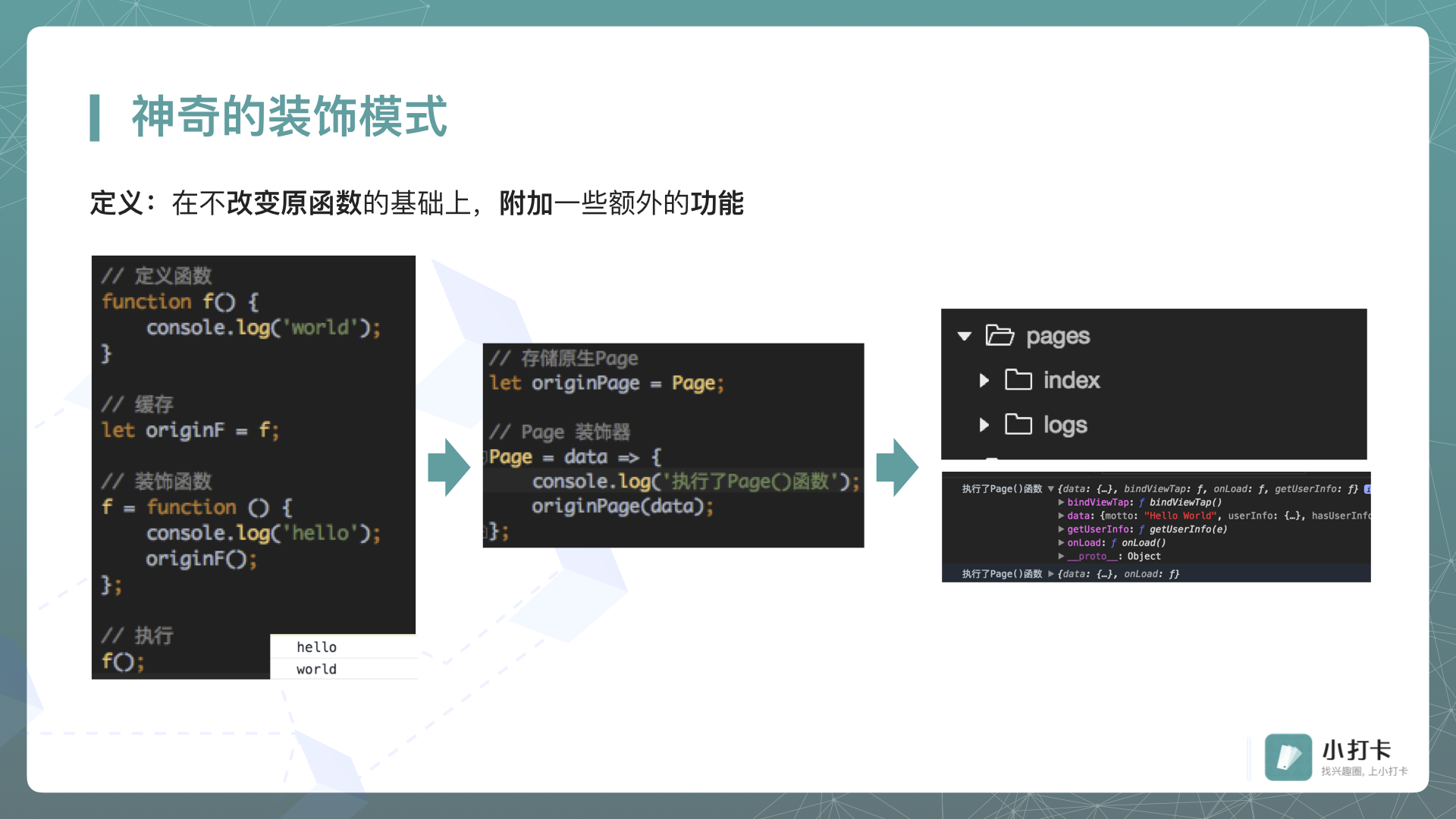The width and height of the screenshot is (1456, 819).
Task: Collapse the pages folder tree arrow
Action: click(x=965, y=336)
